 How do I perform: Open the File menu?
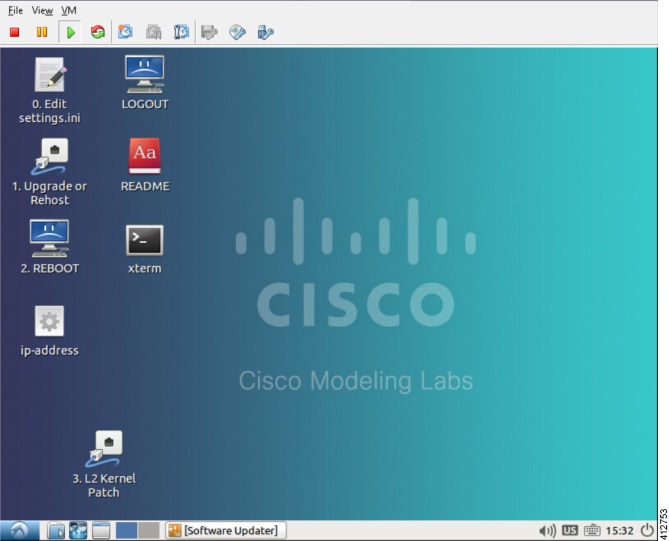coord(15,11)
